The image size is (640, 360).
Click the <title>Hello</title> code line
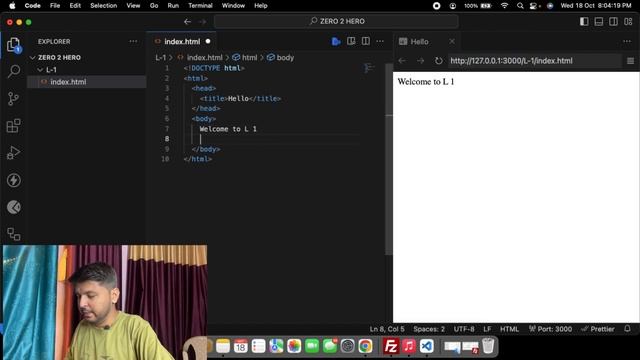click(x=240, y=98)
